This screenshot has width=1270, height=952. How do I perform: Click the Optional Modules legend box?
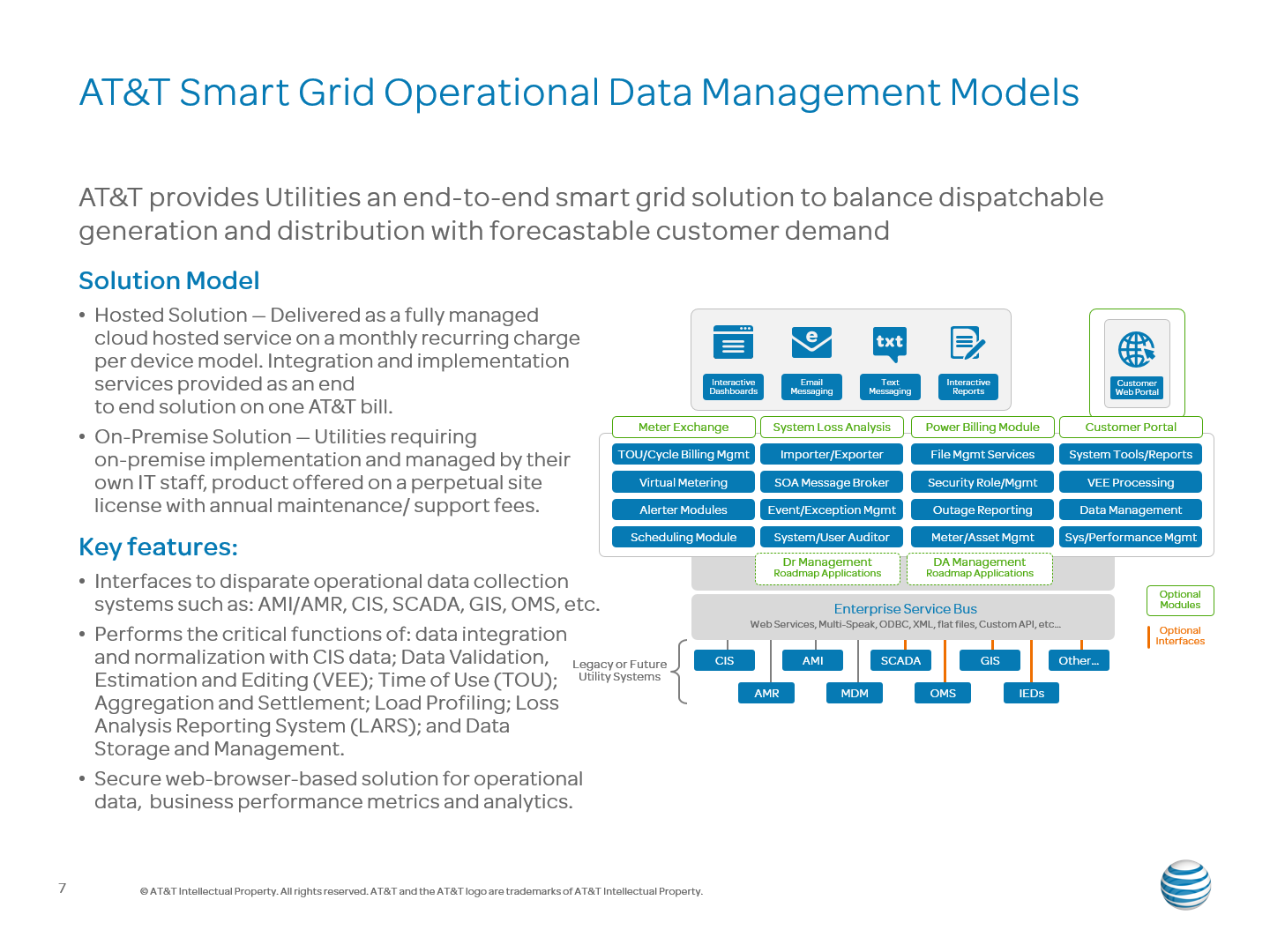click(x=1180, y=600)
